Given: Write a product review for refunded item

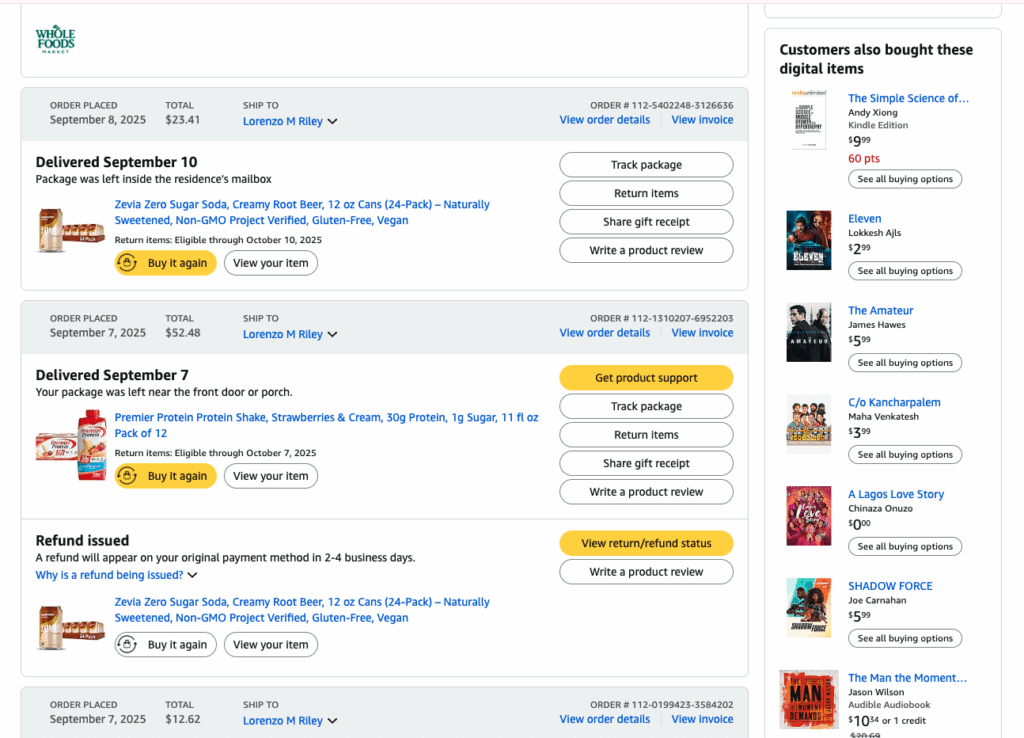Looking at the screenshot, I should coord(646,572).
